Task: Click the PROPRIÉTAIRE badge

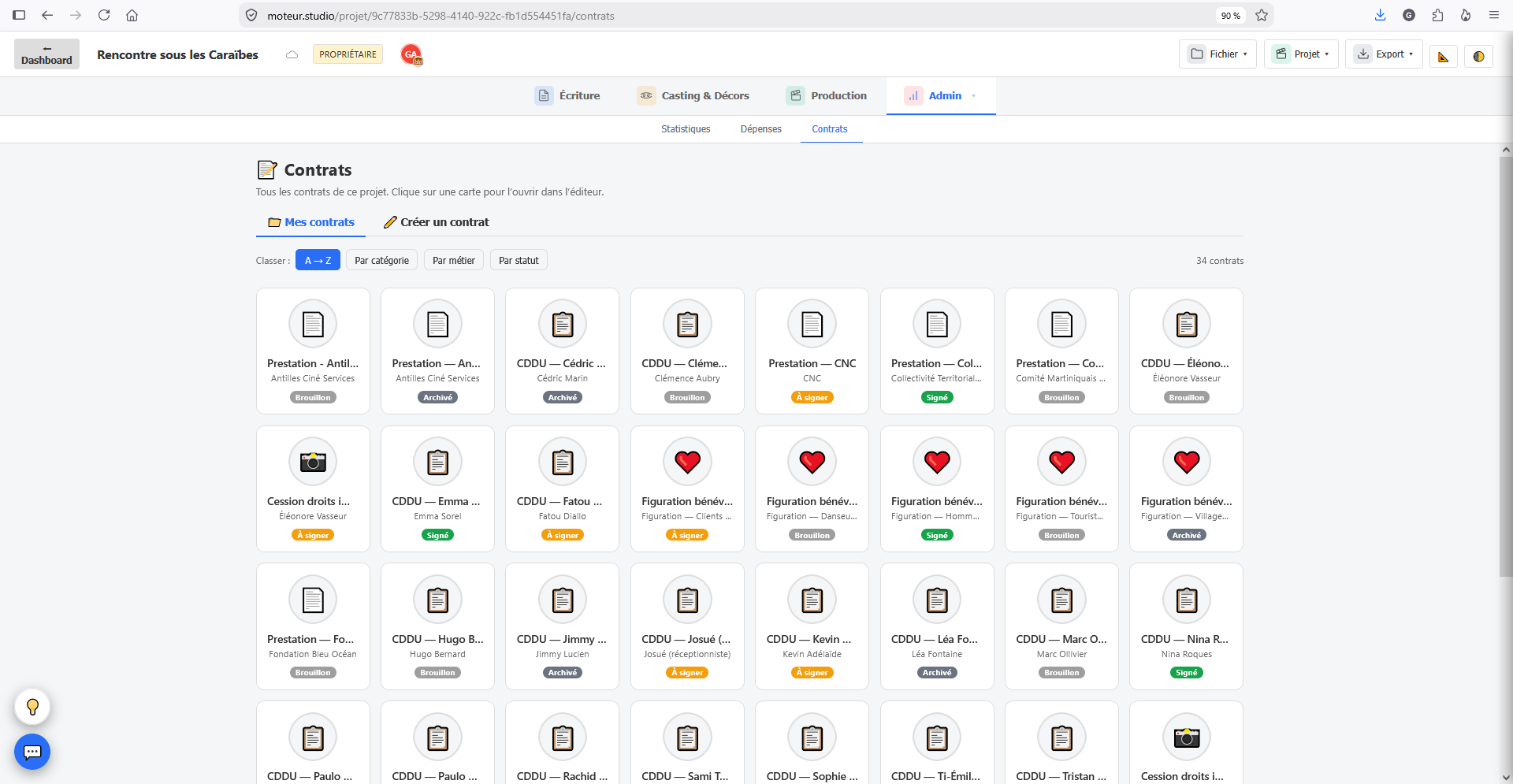Action: (x=348, y=54)
